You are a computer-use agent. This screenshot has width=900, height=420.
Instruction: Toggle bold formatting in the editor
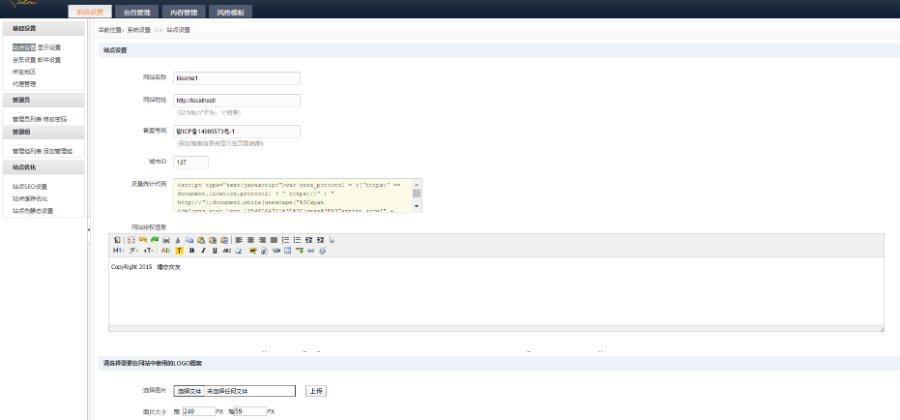[190, 250]
